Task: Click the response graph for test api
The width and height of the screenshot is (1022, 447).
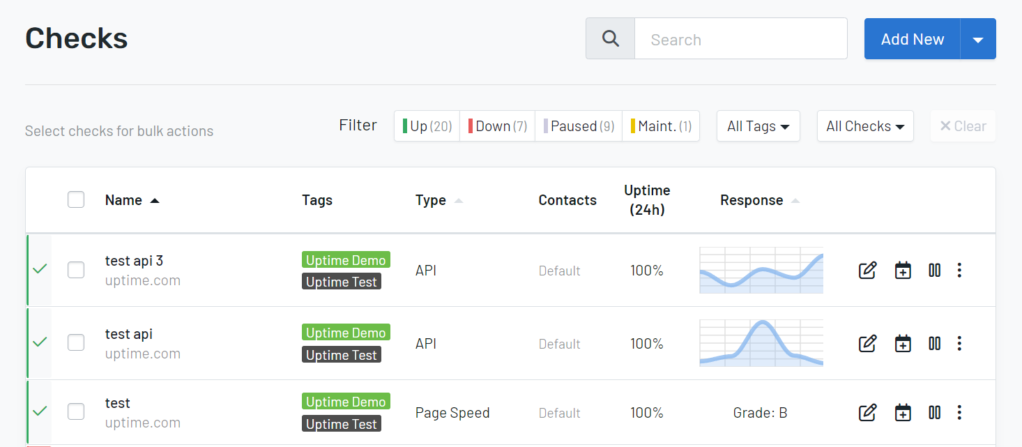Action: [x=761, y=343]
